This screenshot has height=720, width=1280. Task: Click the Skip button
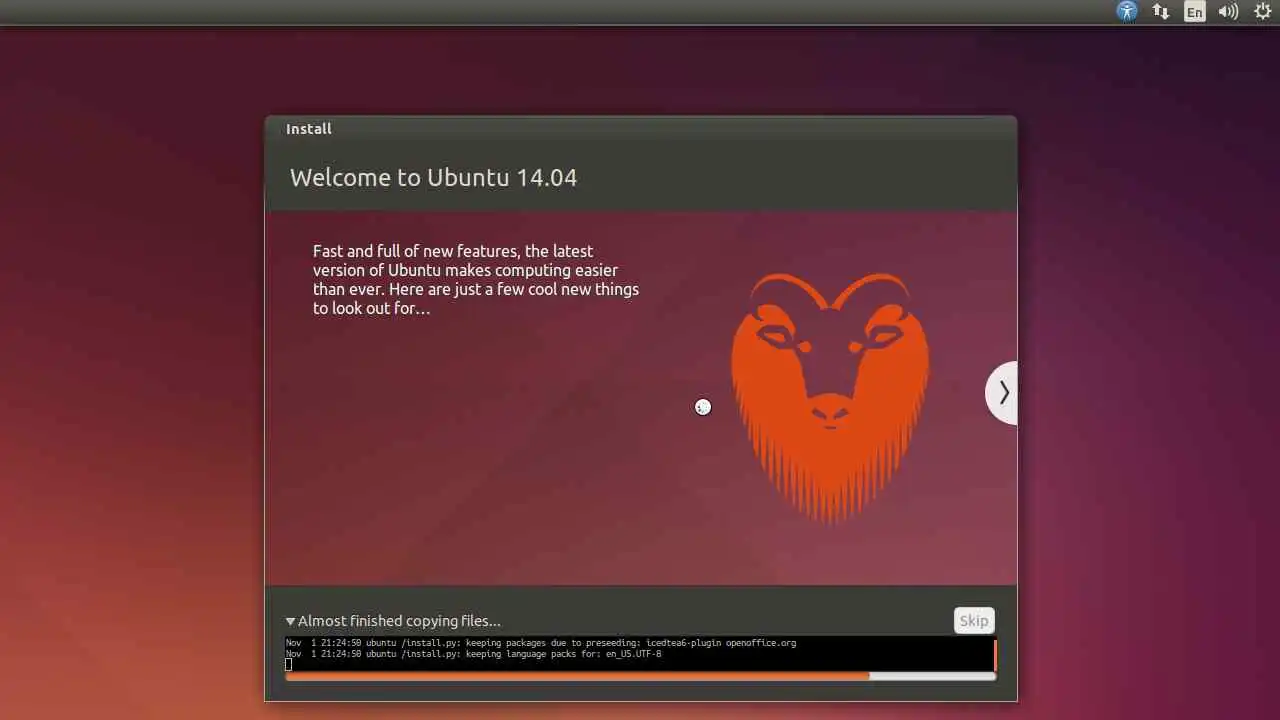[974, 620]
